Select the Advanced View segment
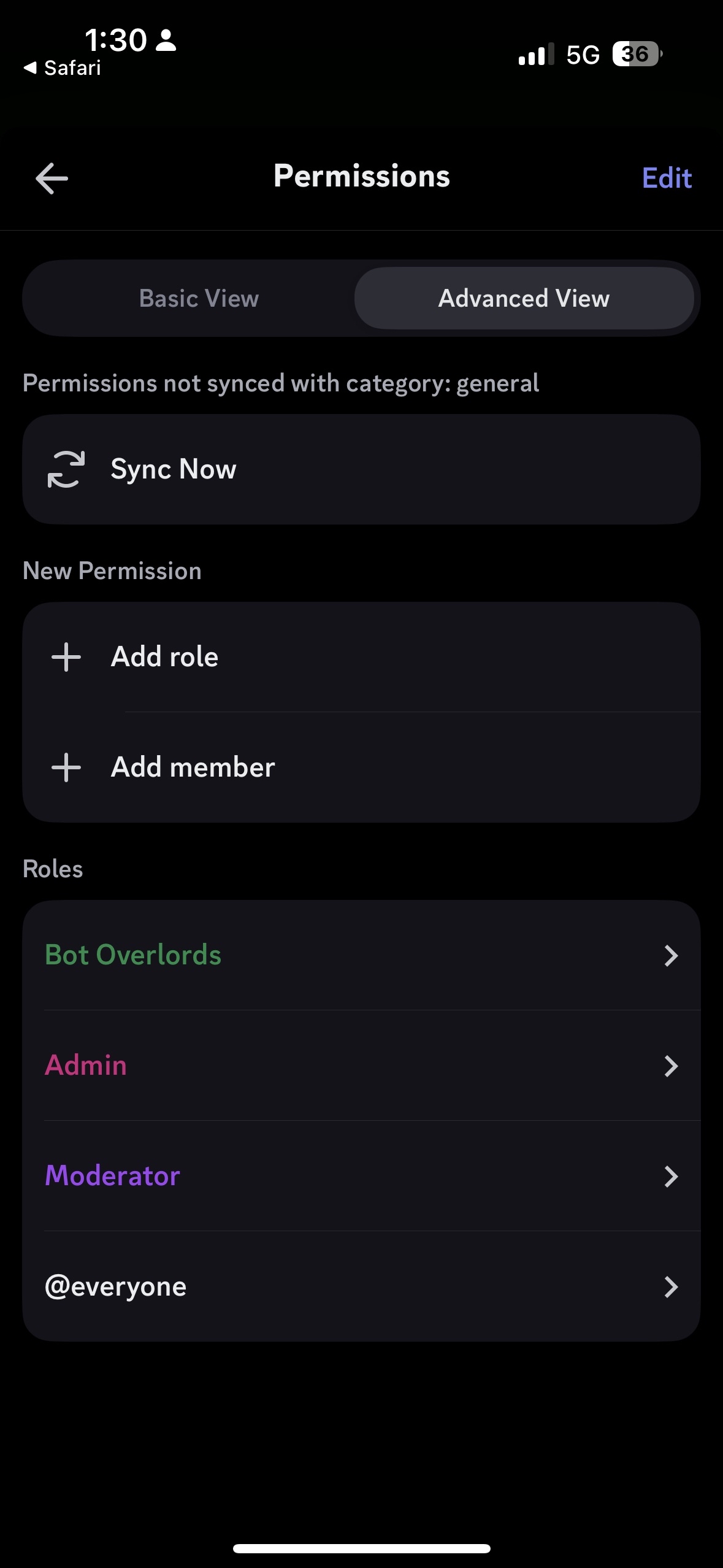 click(x=524, y=298)
